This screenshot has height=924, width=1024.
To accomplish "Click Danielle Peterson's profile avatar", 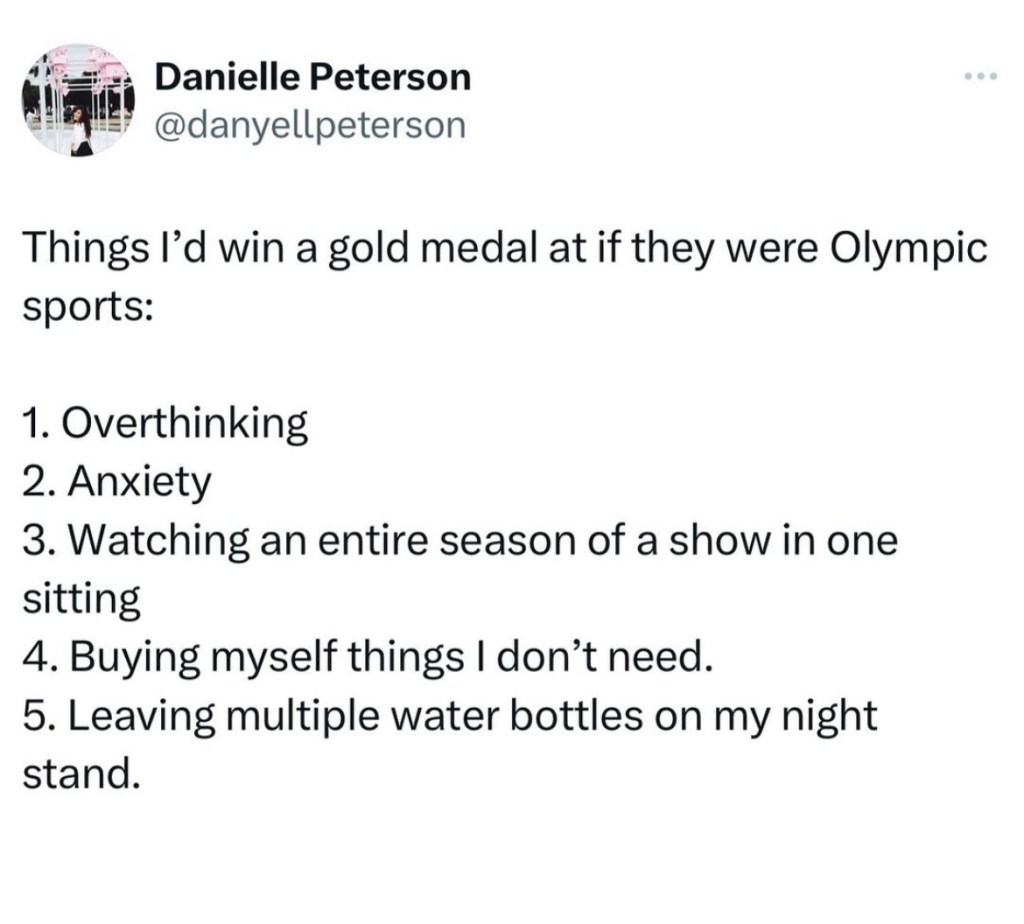I will [x=79, y=100].
